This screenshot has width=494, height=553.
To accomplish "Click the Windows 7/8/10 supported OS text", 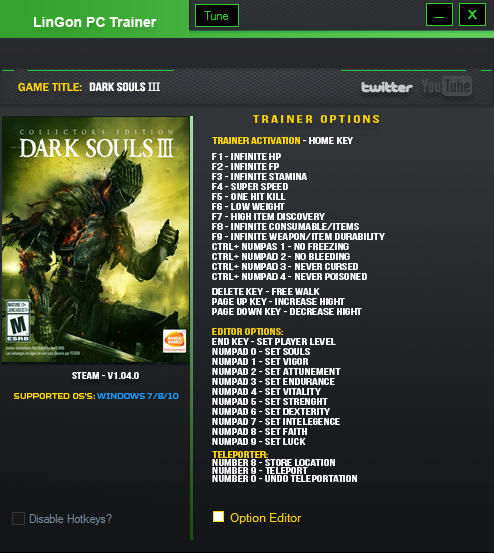I will click(138, 396).
